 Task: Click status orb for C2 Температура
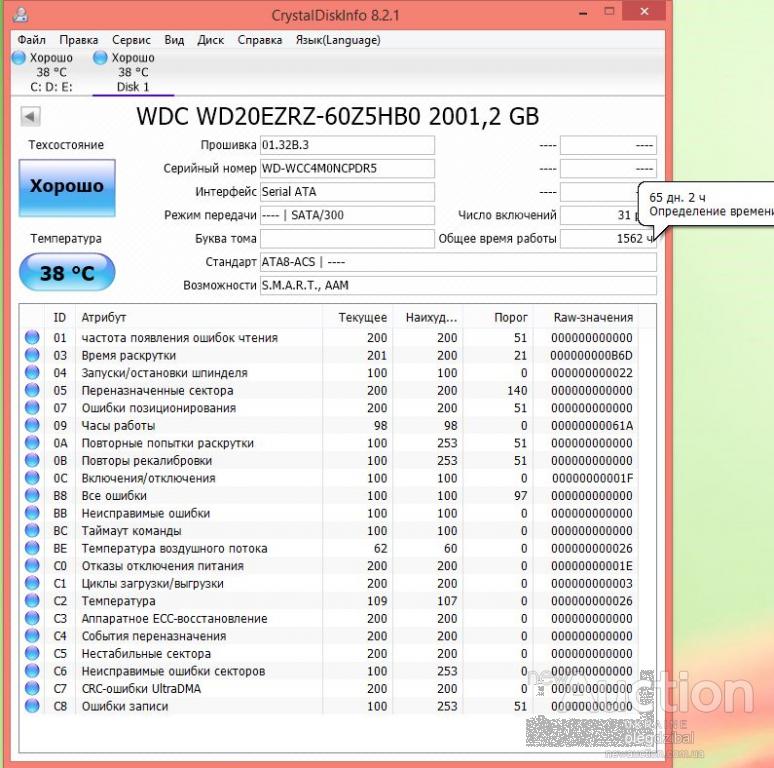(x=32, y=601)
